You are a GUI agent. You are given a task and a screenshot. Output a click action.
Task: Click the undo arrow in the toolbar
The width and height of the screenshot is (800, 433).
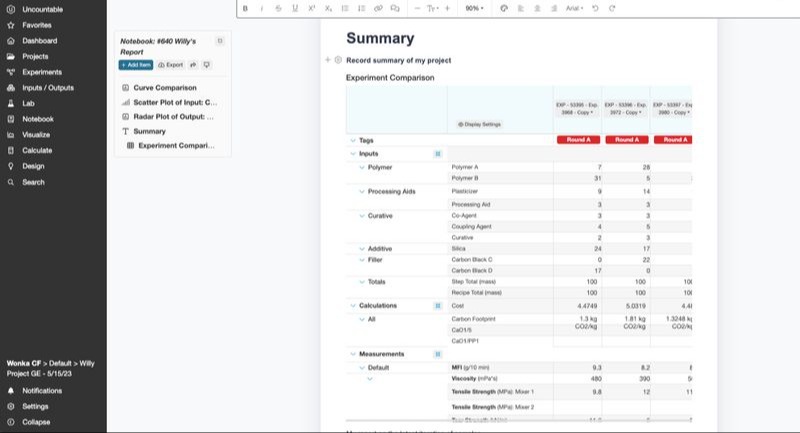pyautogui.click(x=596, y=8)
